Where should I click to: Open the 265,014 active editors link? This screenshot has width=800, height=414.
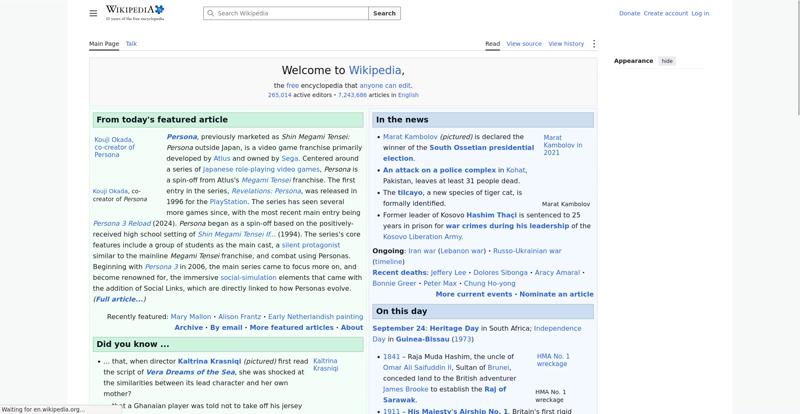(280, 95)
